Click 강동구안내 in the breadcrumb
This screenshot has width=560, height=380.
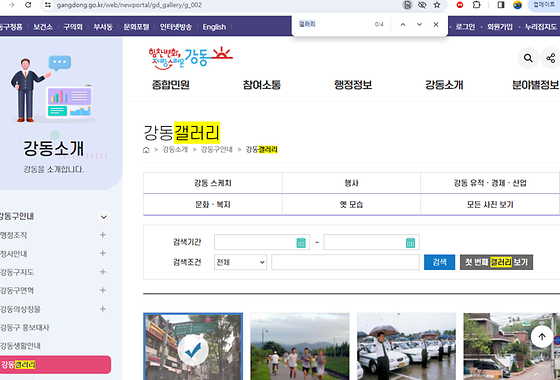pos(216,150)
